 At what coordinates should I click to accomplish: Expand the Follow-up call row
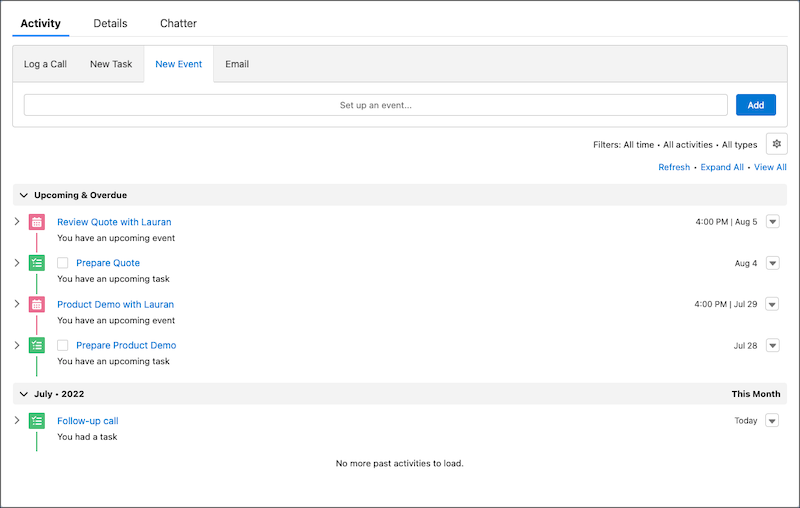[x=17, y=420]
